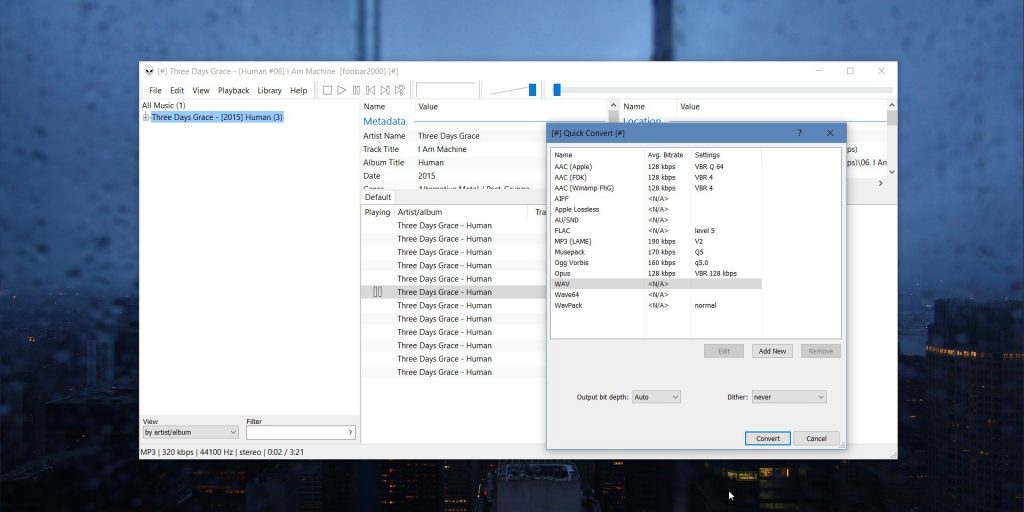
Task: Expand the right arrow under Location panel
Action: pyautogui.click(x=880, y=184)
